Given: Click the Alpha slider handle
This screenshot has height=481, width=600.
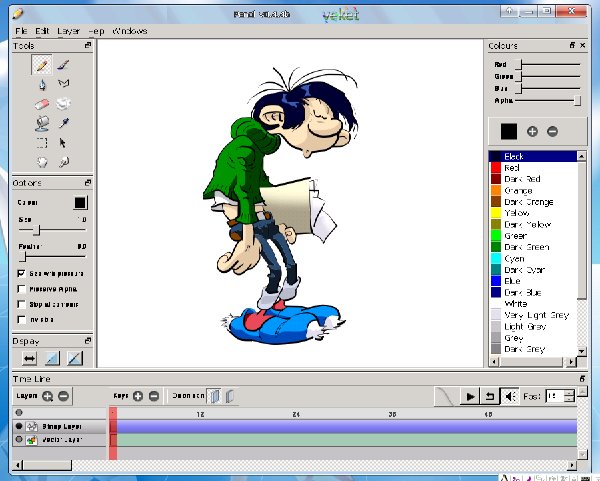Looking at the screenshot, I should point(577,101).
